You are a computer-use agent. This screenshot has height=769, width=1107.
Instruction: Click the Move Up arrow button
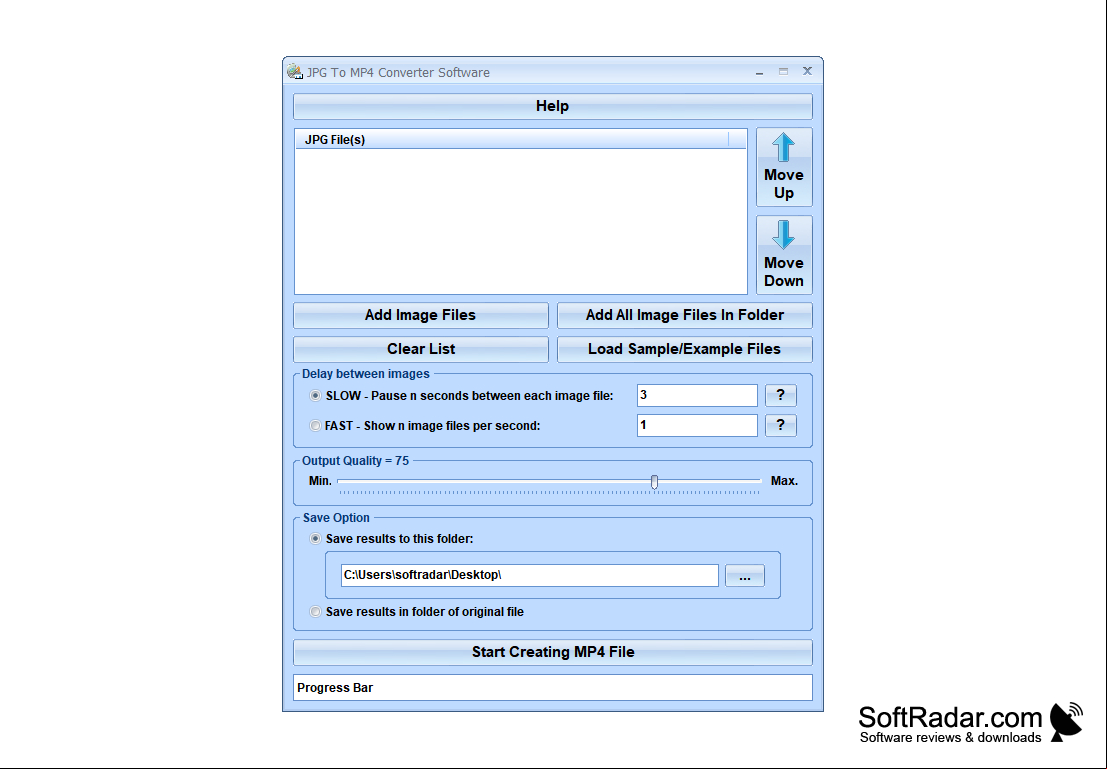click(x=784, y=167)
